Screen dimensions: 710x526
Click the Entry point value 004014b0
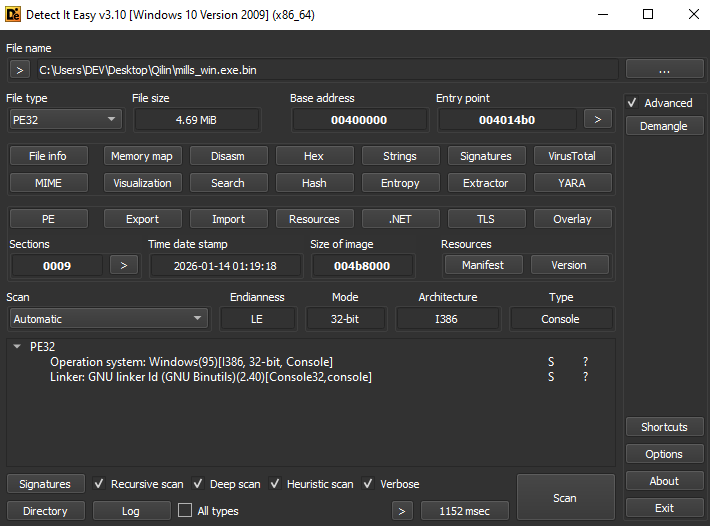(x=507, y=120)
